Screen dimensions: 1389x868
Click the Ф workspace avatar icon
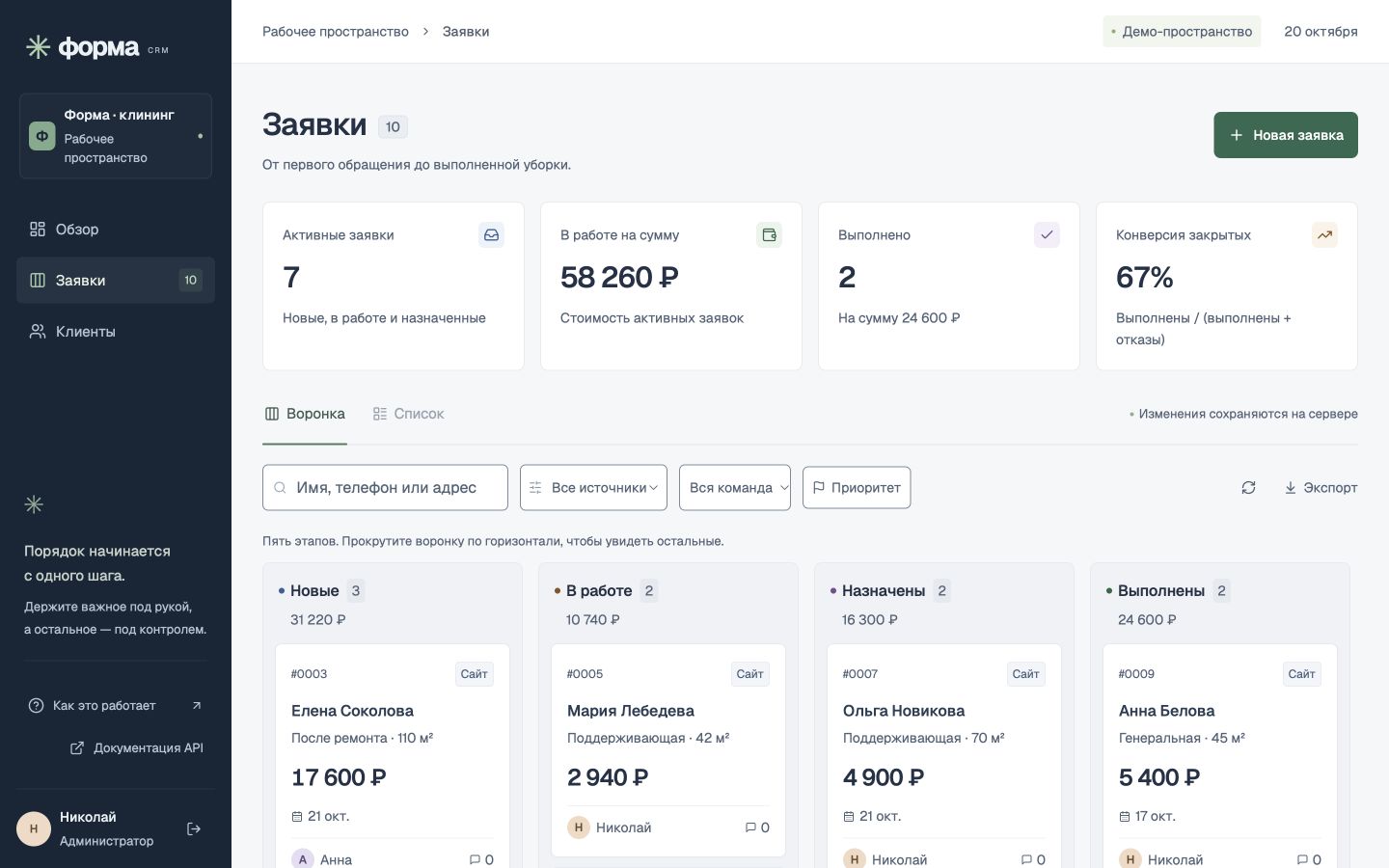pyautogui.click(x=42, y=136)
